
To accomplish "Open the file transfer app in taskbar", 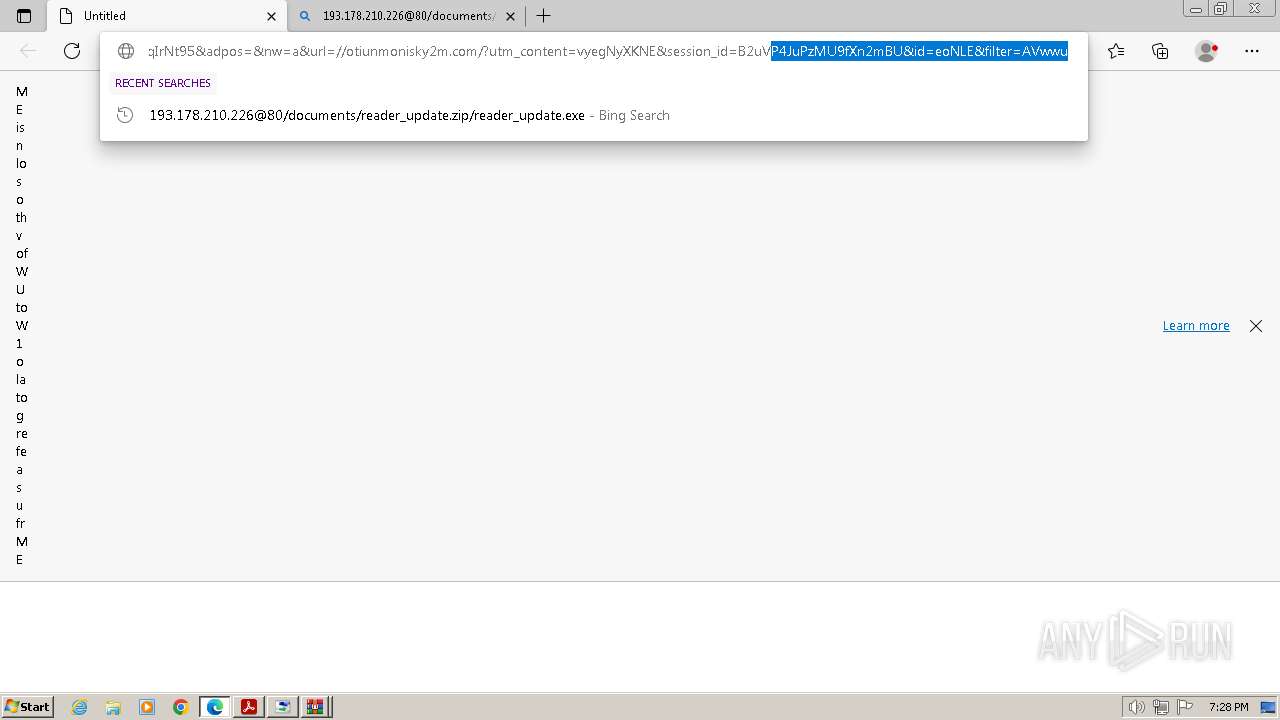I will click(283, 707).
